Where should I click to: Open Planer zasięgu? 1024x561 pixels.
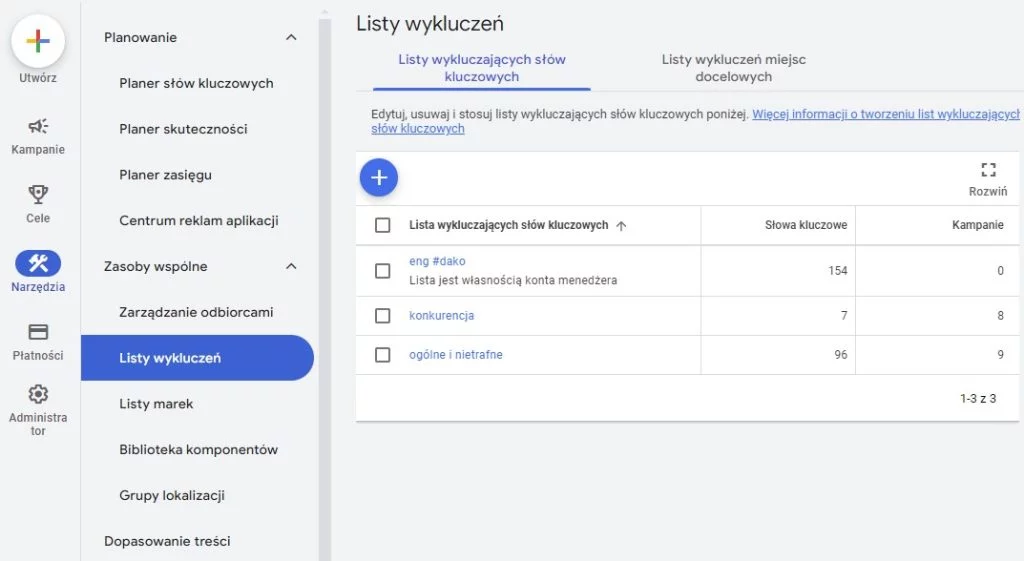tap(165, 175)
